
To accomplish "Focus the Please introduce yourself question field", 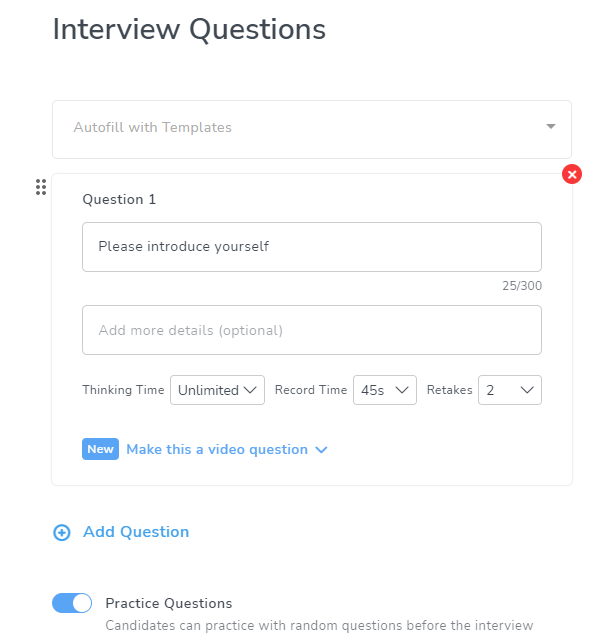I will [x=312, y=247].
